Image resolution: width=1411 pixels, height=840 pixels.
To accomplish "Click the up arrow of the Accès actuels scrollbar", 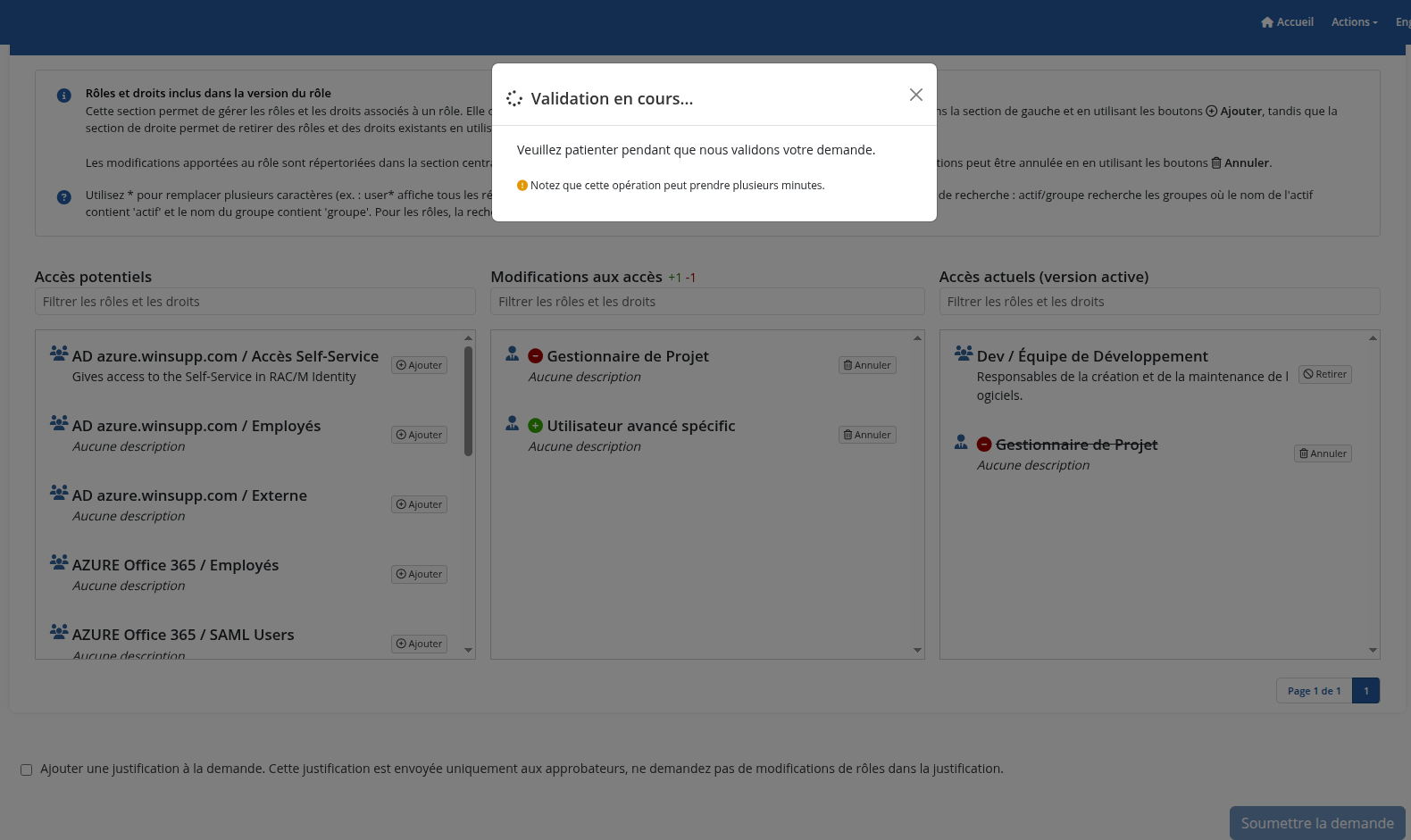I will tap(1373, 338).
